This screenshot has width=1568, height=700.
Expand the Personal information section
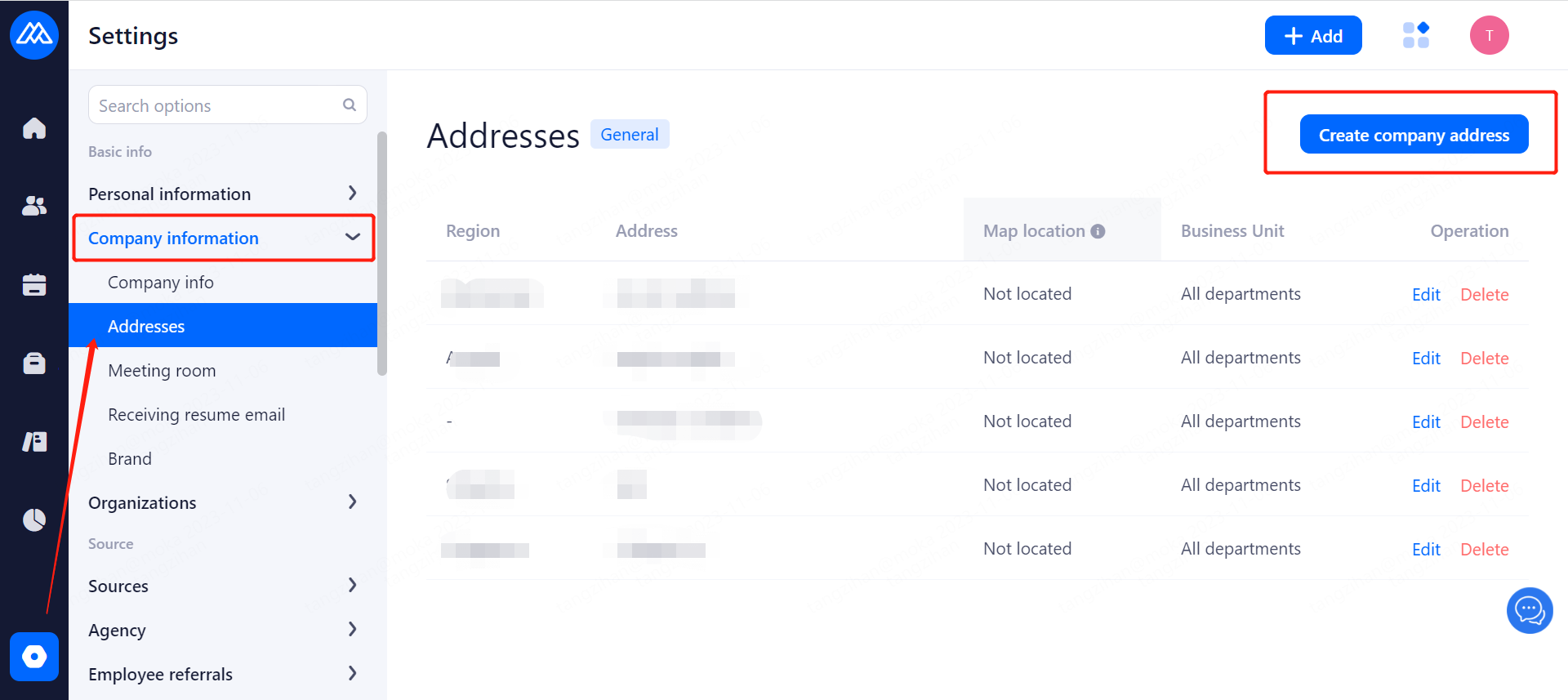(x=222, y=194)
